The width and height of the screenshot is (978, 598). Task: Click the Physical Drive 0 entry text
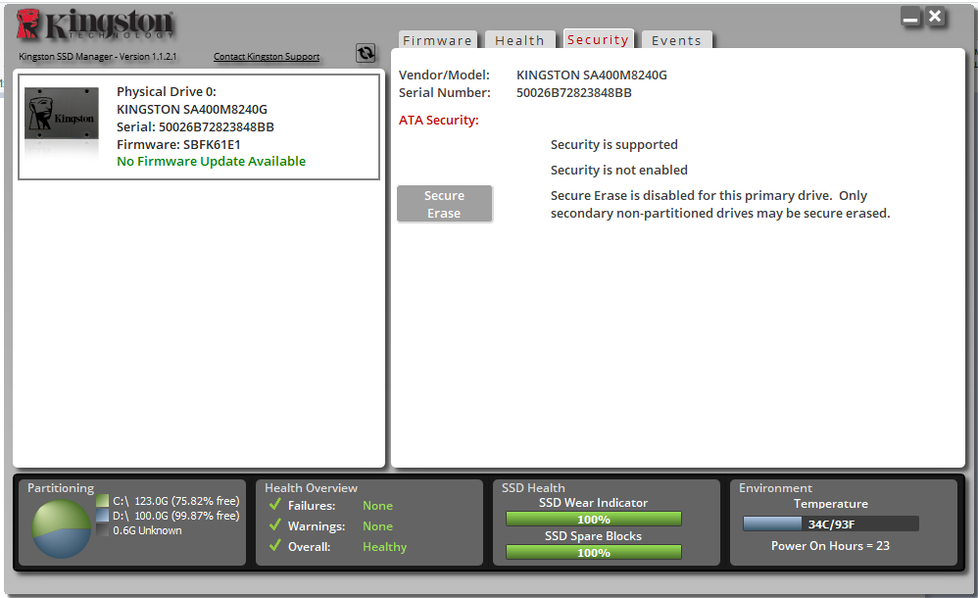166,92
